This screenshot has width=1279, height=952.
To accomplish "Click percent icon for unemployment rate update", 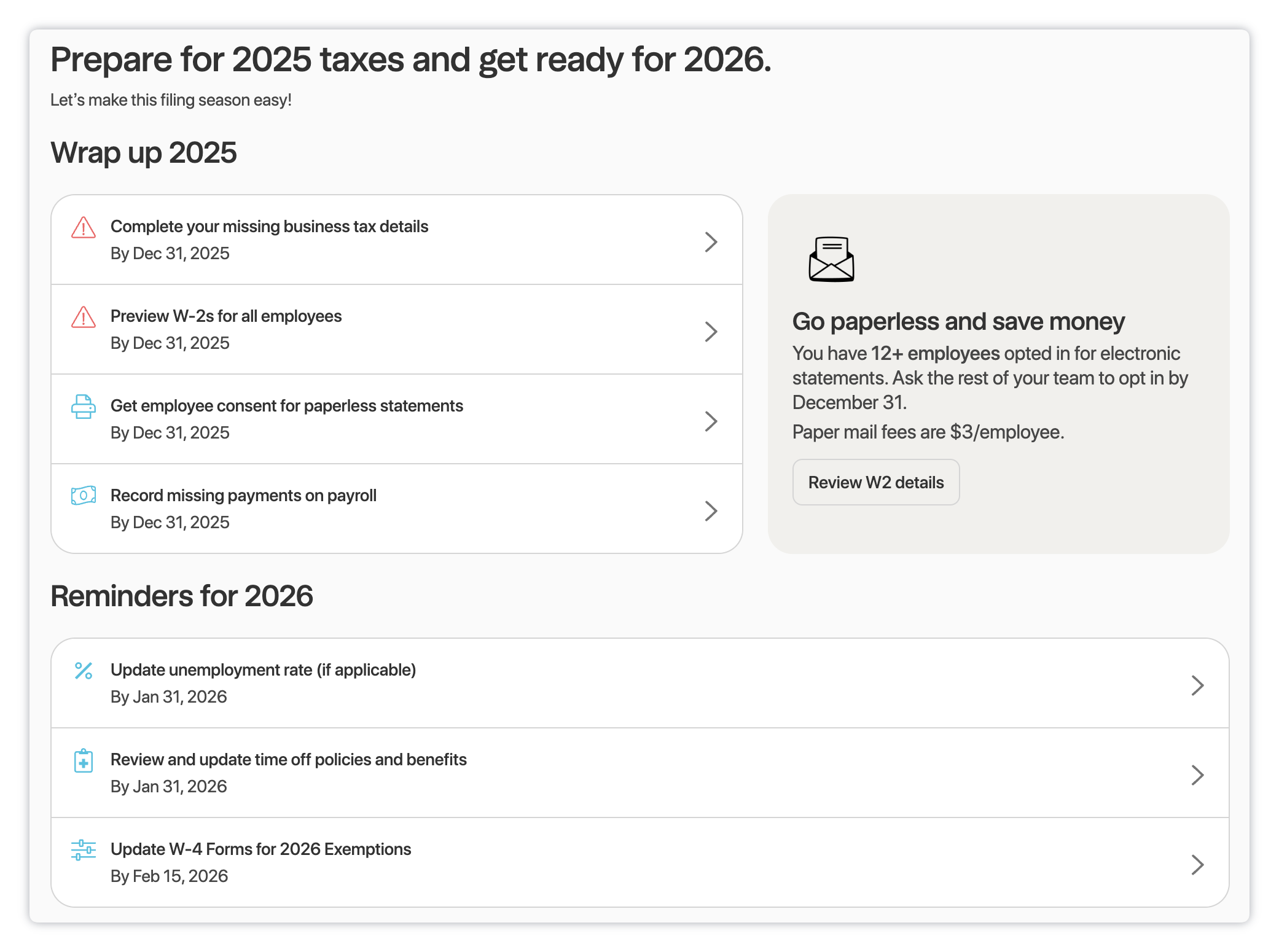I will point(84,671).
